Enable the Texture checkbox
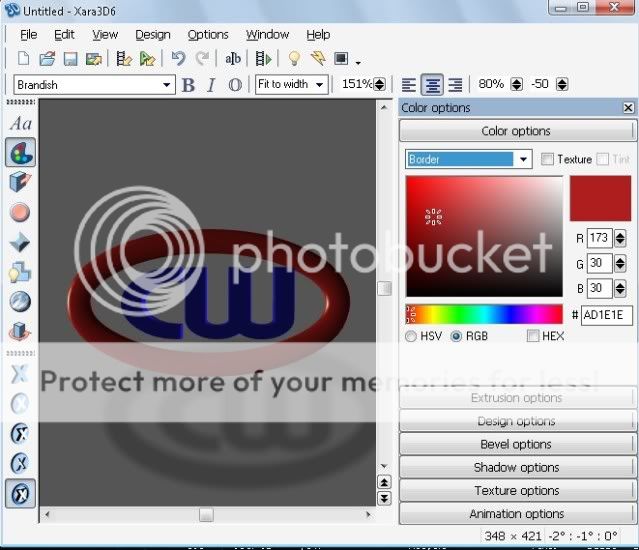The width and height of the screenshot is (639, 550). 547,159
